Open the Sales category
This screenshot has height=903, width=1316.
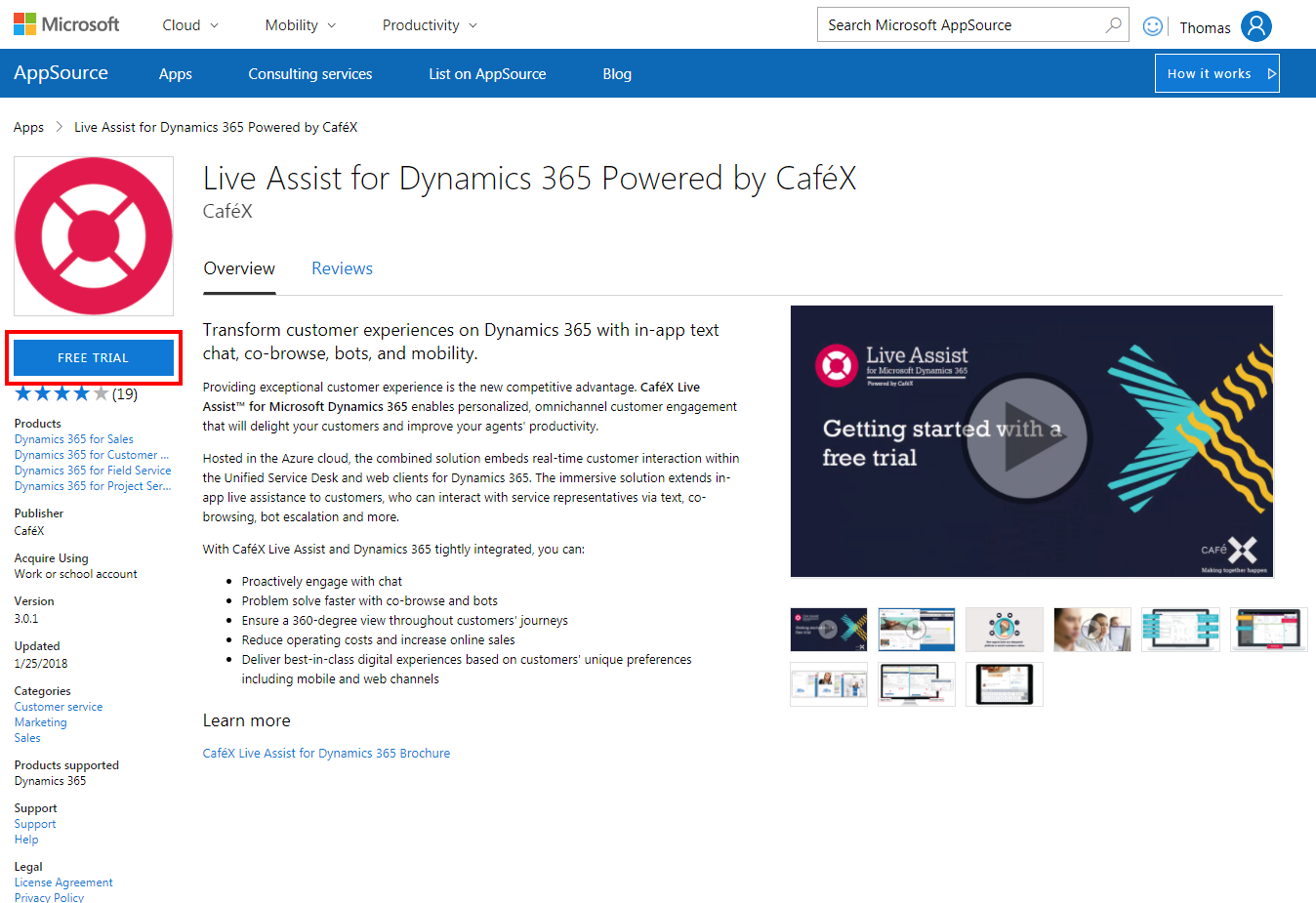point(27,738)
